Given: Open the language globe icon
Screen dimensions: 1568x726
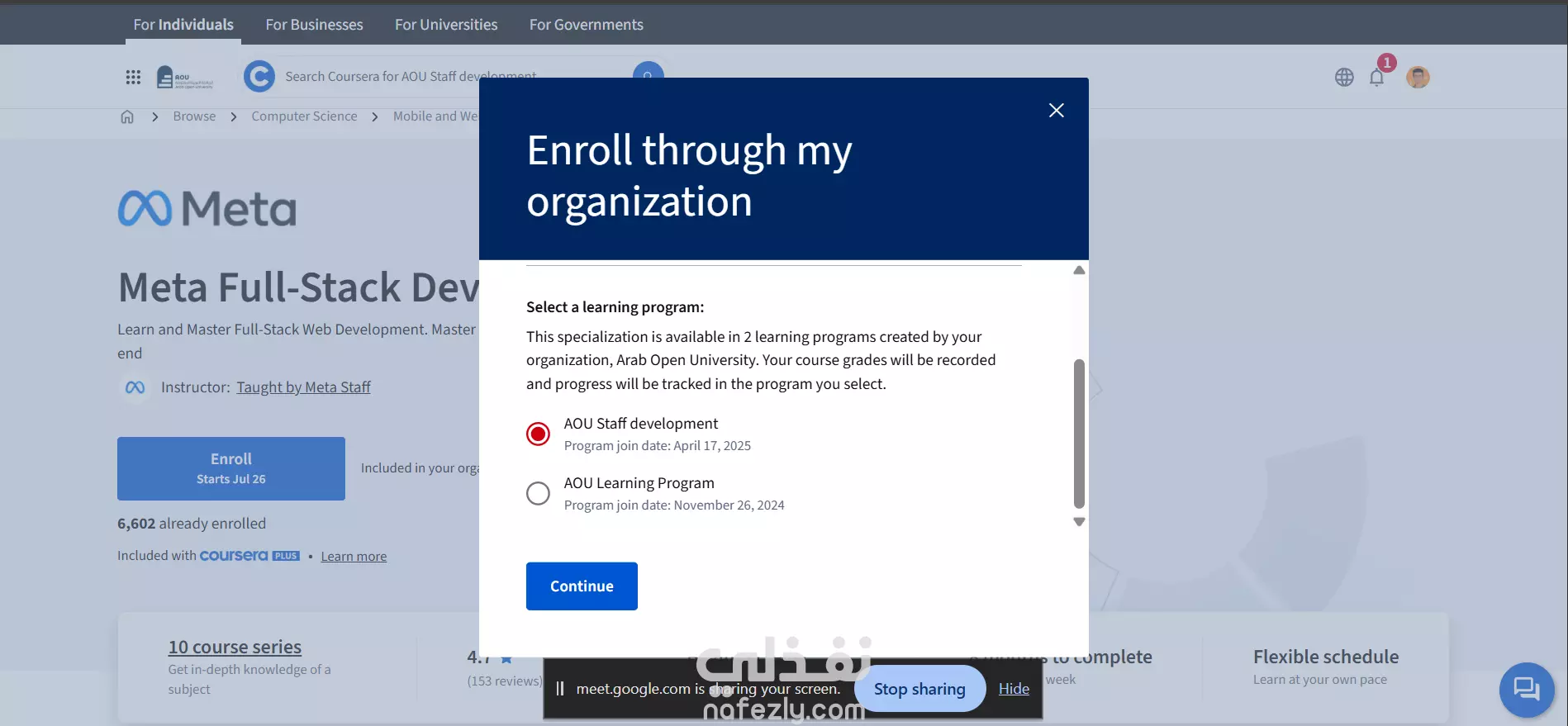Looking at the screenshot, I should pos(1344,77).
